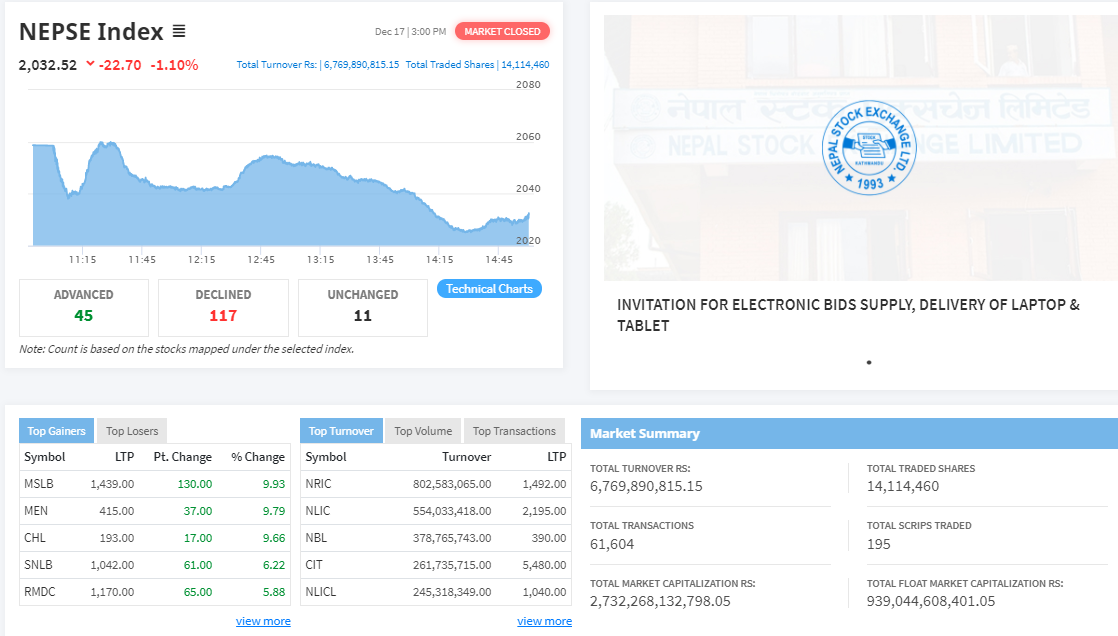
Task: Click the ADVANCED 45 count box
Action: click(83, 307)
